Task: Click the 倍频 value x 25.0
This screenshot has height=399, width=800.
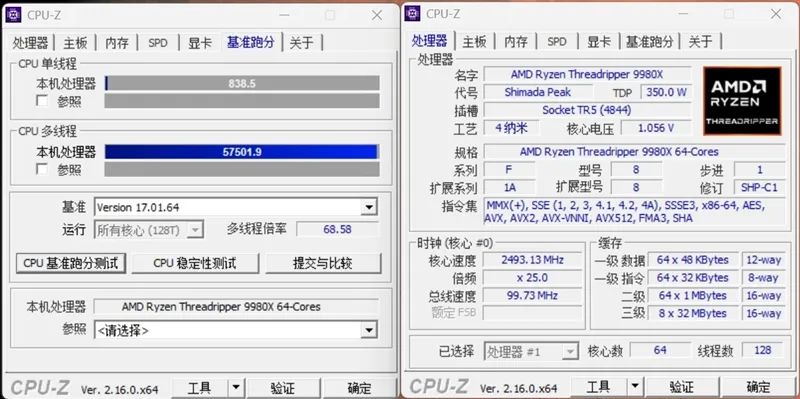Action: coord(533,278)
